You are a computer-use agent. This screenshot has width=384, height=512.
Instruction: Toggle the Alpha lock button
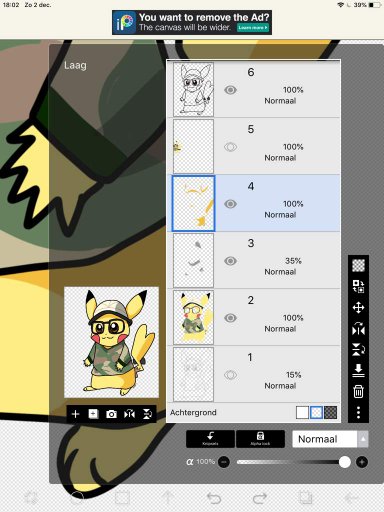tap(260, 439)
